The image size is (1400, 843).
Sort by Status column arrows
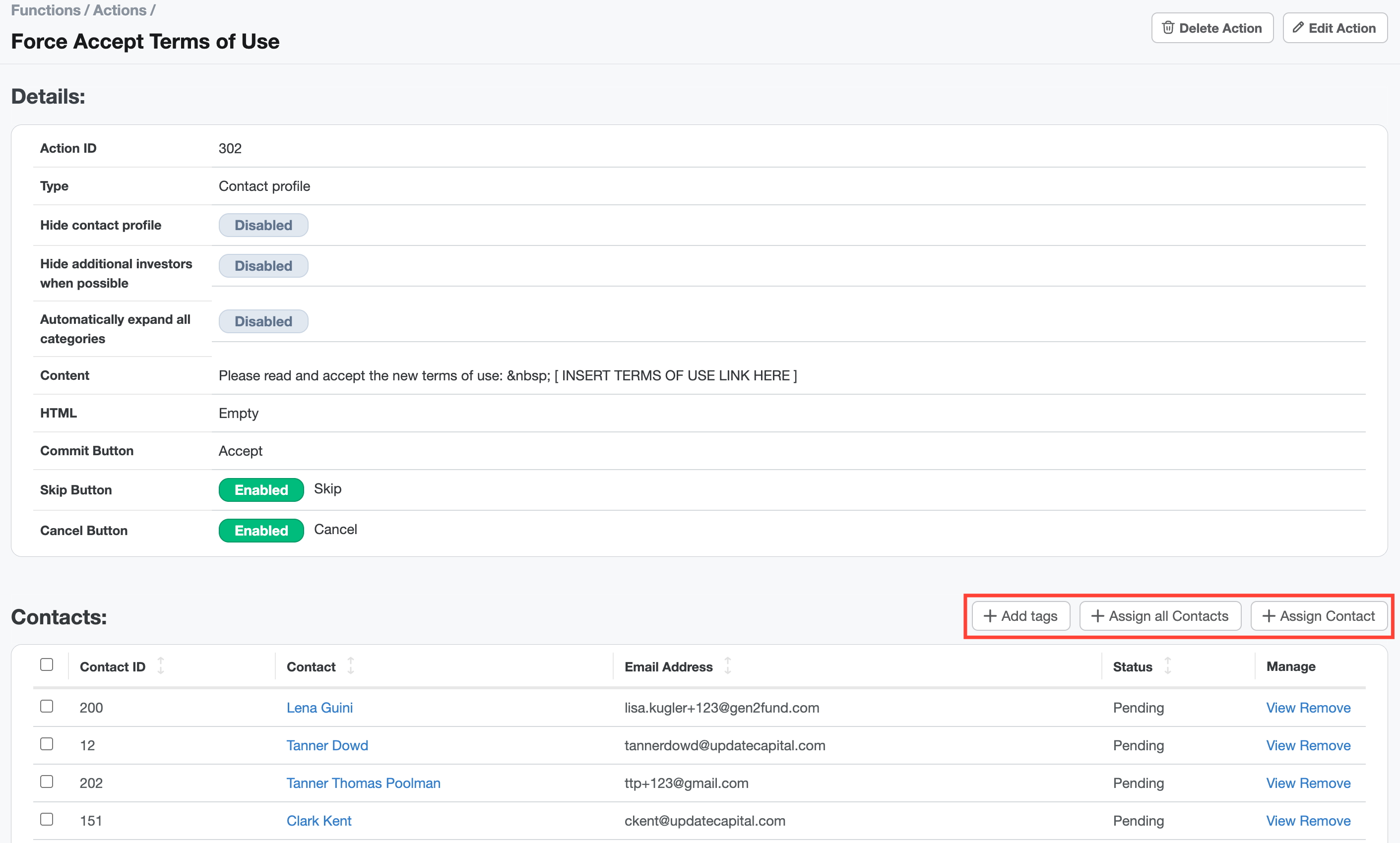(x=1168, y=666)
